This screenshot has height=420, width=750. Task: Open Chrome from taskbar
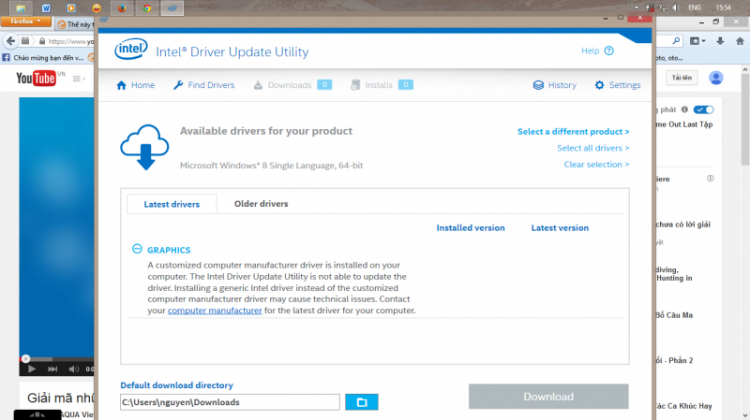[x=147, y=8]
